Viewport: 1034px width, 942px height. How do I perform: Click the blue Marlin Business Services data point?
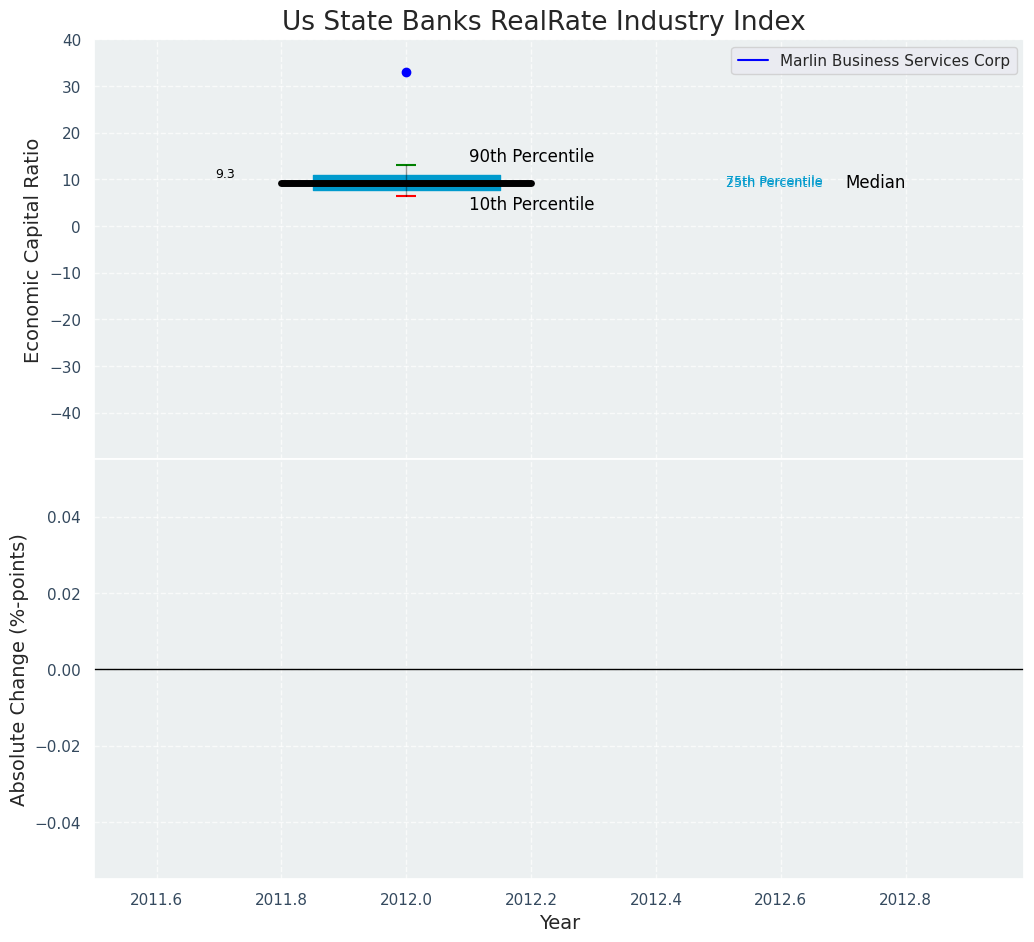[x=406, y=72]
